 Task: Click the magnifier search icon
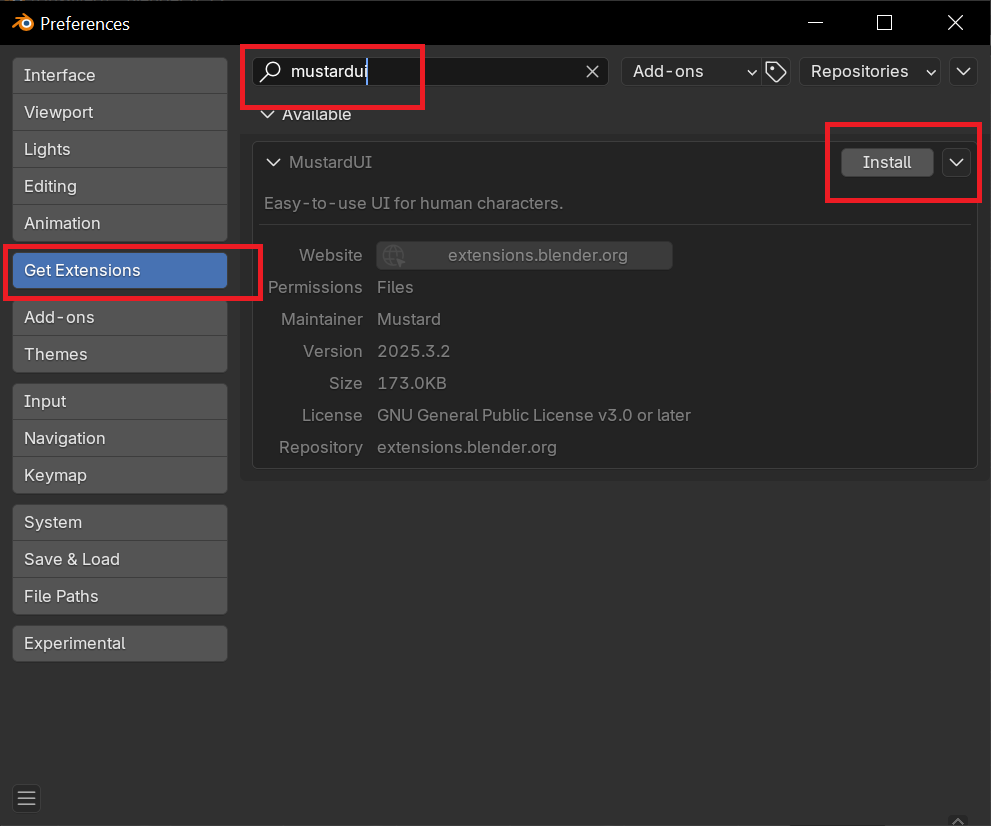271,71
